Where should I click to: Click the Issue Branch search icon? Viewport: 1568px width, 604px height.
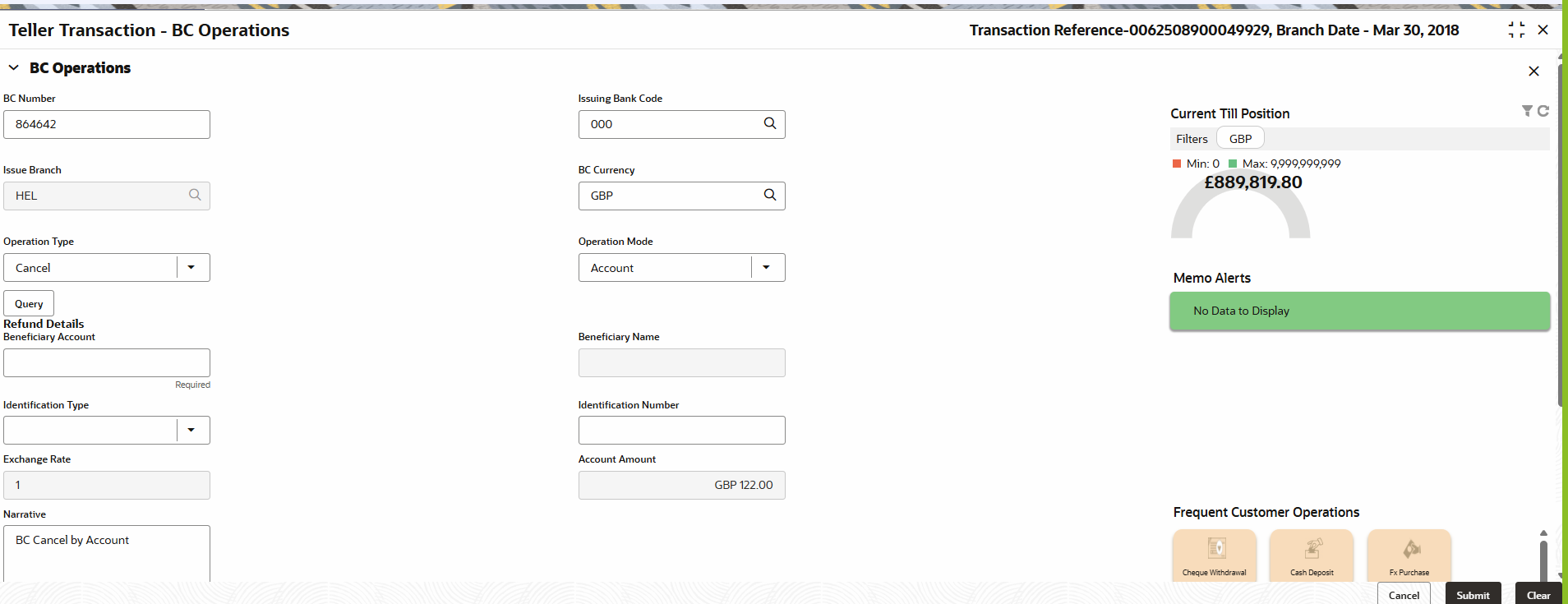[195, 195]
